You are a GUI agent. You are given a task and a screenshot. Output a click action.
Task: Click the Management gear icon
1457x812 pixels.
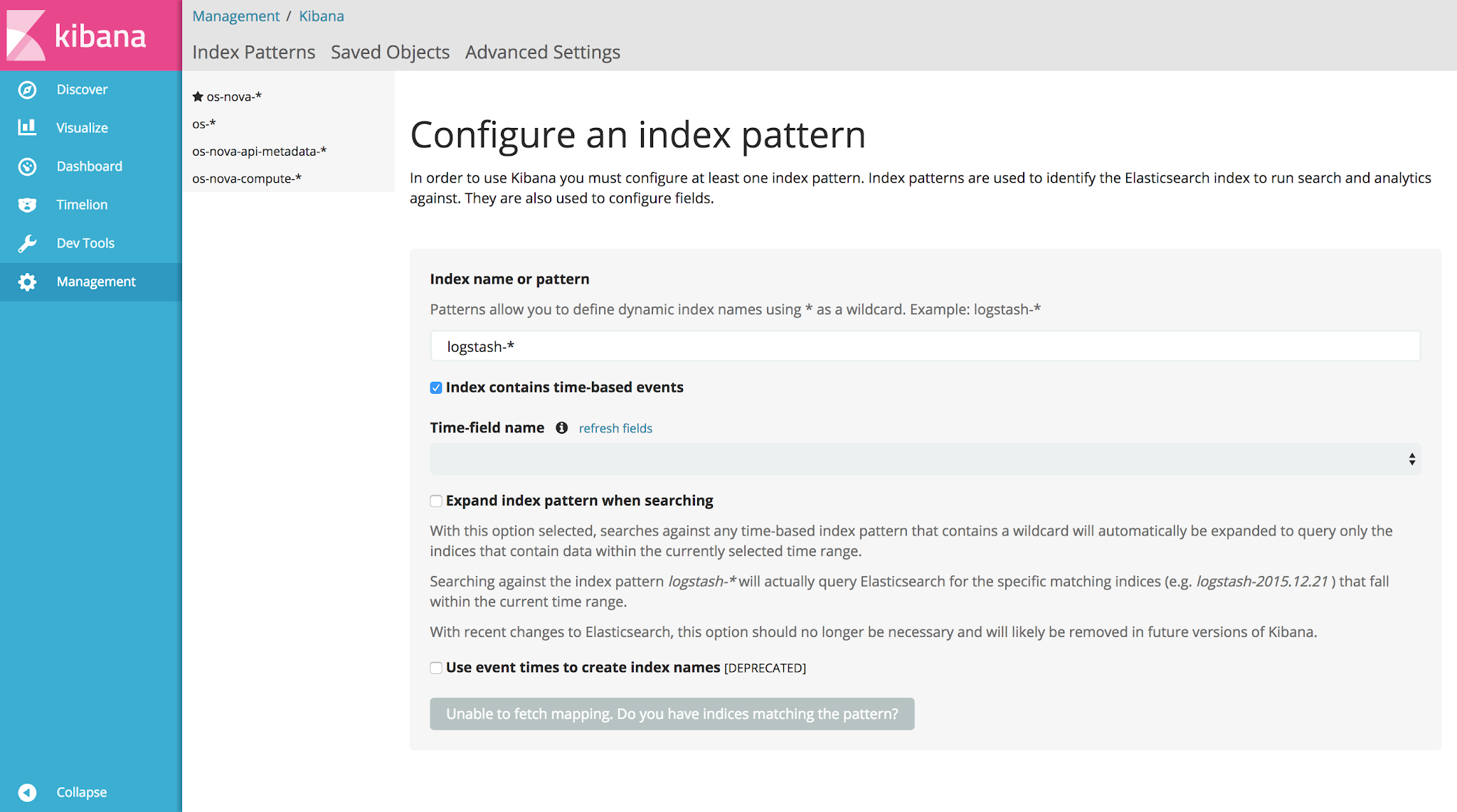coord(27,282)
